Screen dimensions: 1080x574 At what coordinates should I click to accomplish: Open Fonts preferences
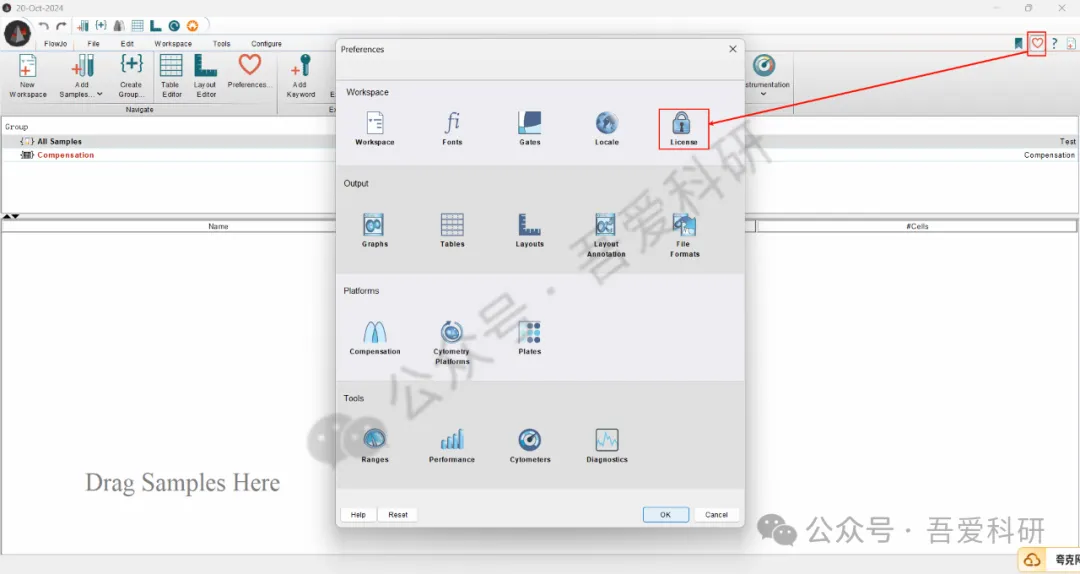coord(452,128)
